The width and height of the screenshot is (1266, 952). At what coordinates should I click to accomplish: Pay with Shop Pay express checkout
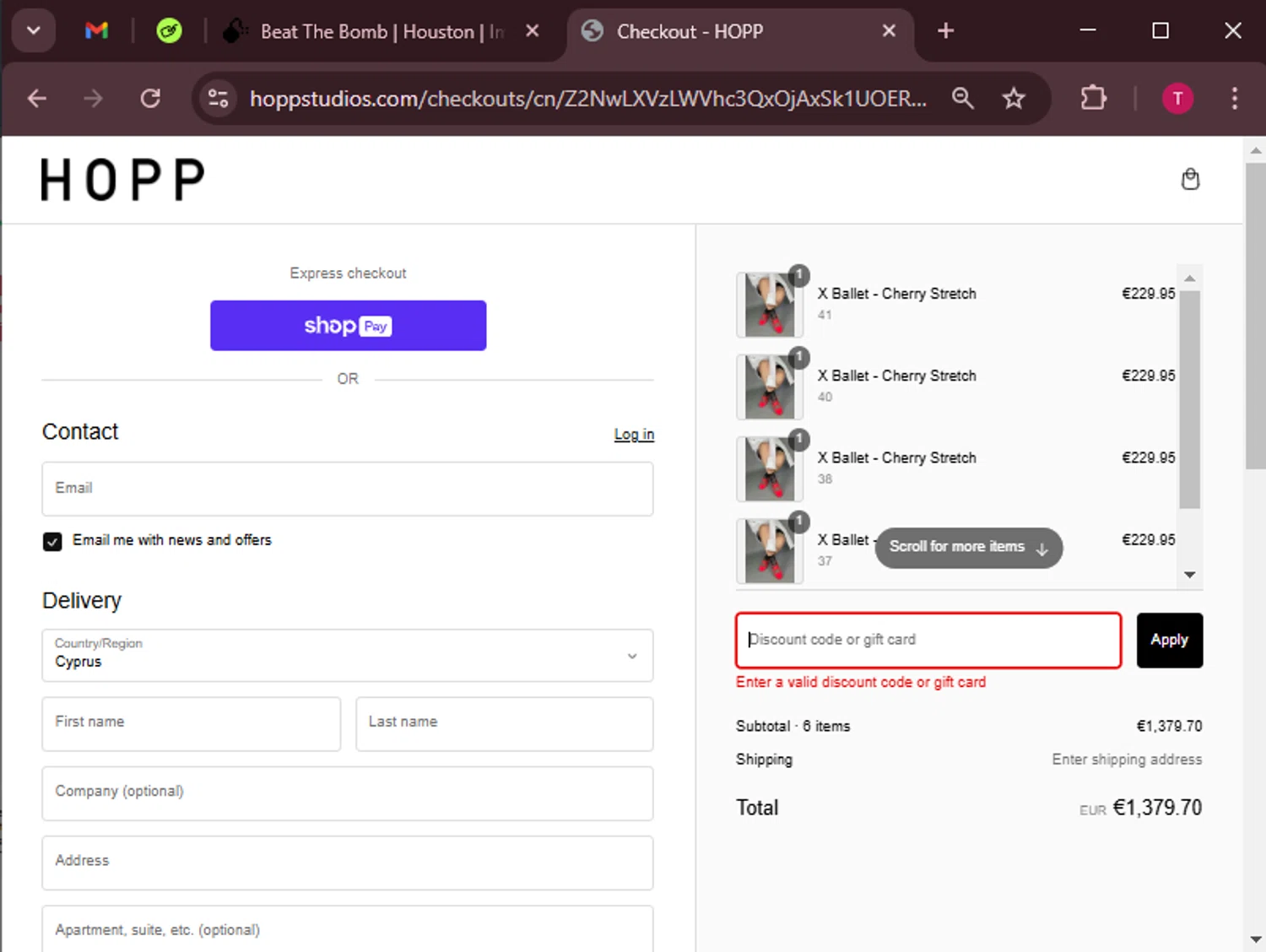348,326
